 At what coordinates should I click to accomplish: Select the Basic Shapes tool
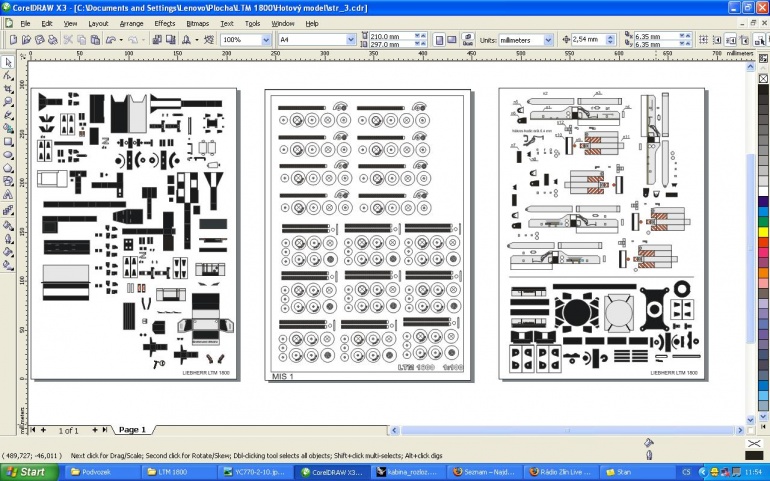pos(8,182)
